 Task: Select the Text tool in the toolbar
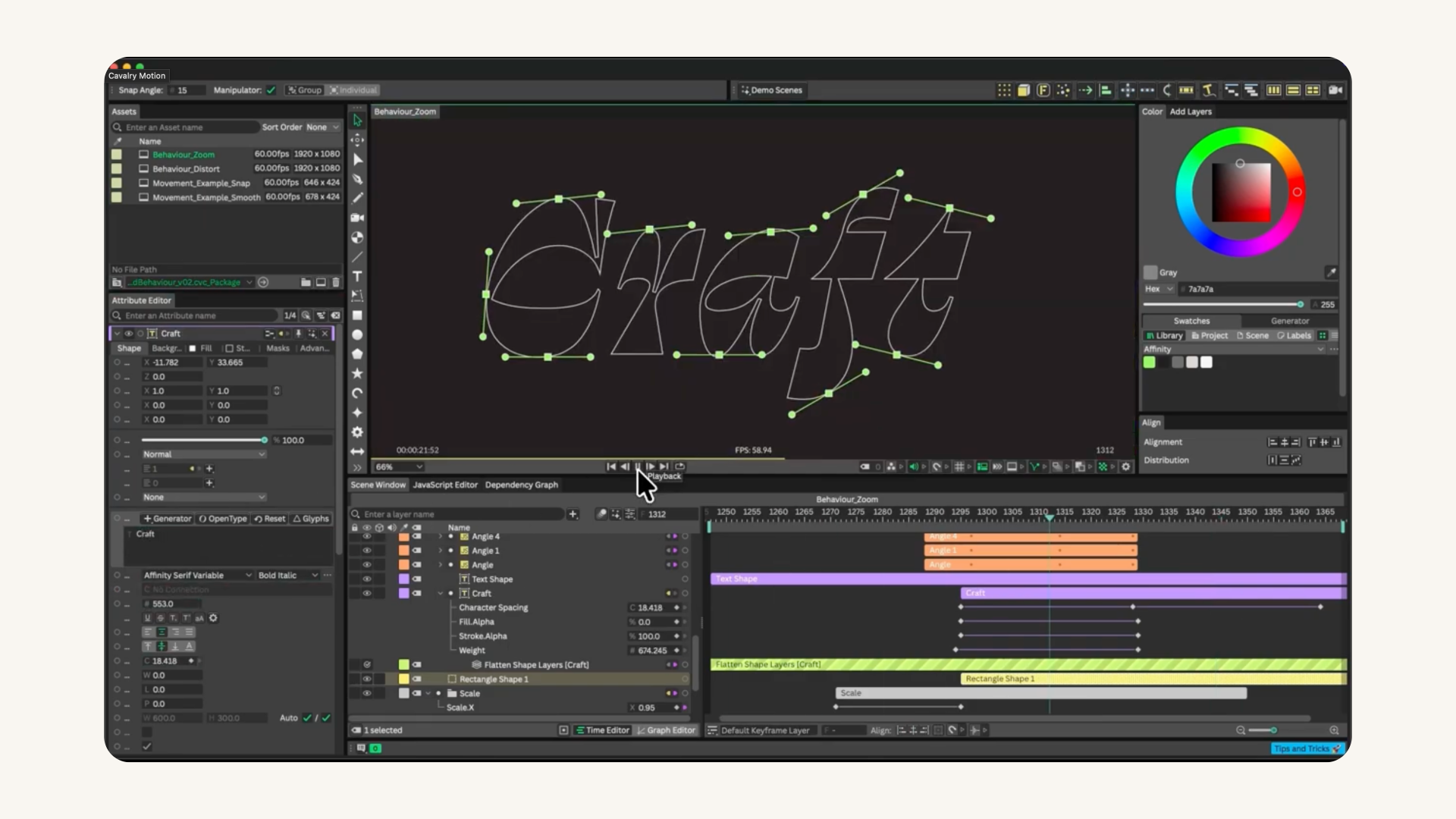[x=357, y=276]
